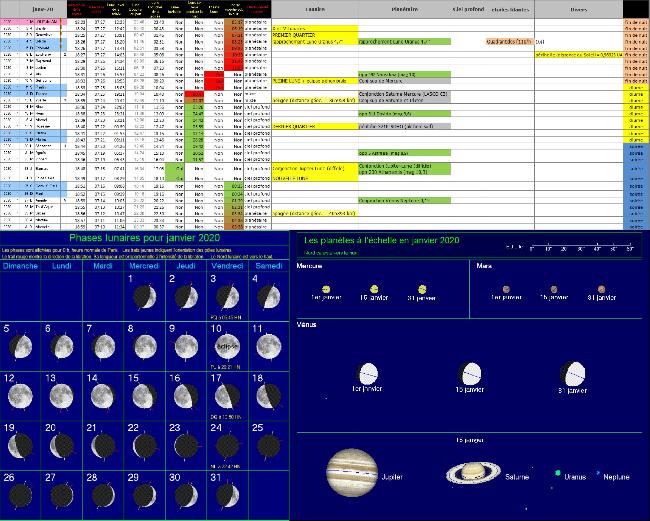Click the January 18 moon phase
This screenshot has width=650, height=521.
point(268,396)
